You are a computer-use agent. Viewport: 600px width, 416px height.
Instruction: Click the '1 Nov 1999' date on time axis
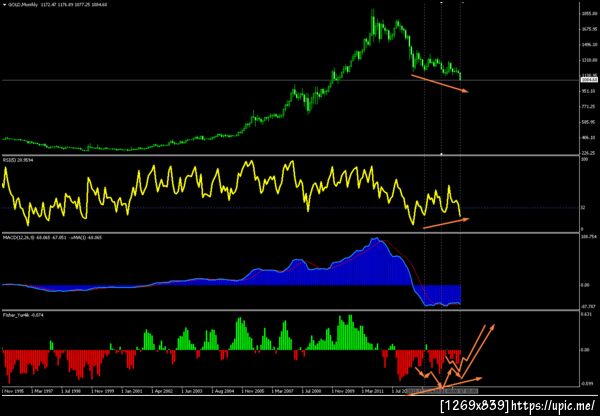coord(103,392)
